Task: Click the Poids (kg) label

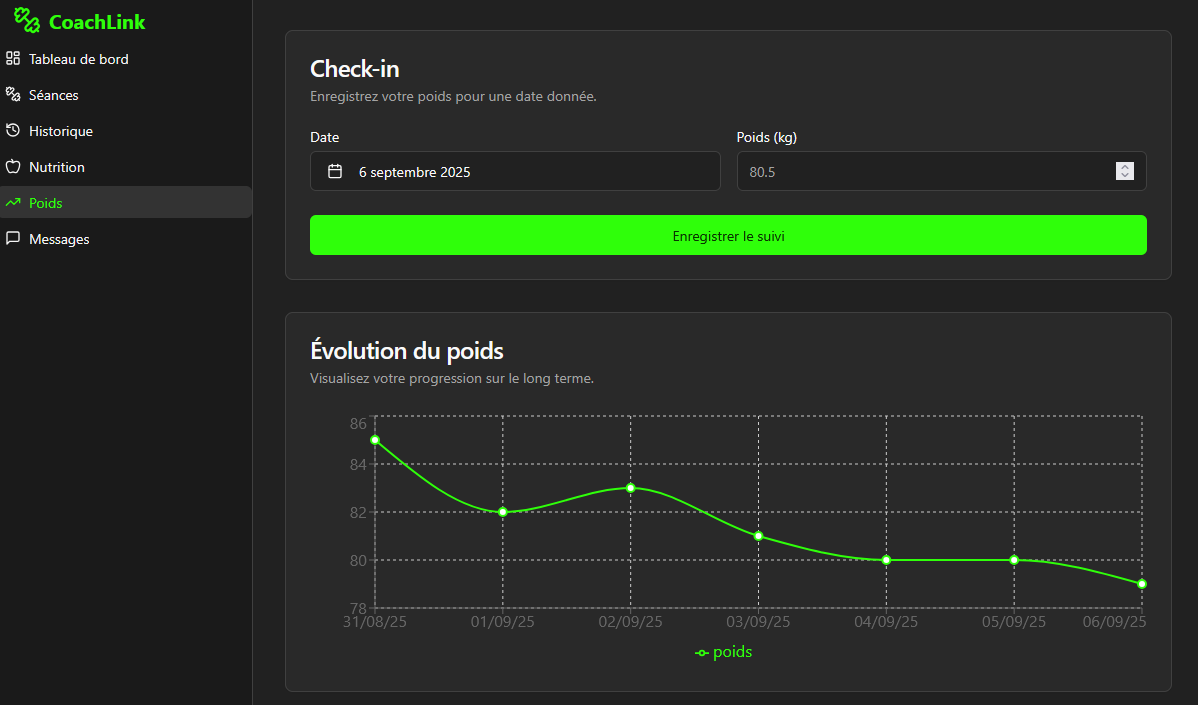Action: (766, 137)
